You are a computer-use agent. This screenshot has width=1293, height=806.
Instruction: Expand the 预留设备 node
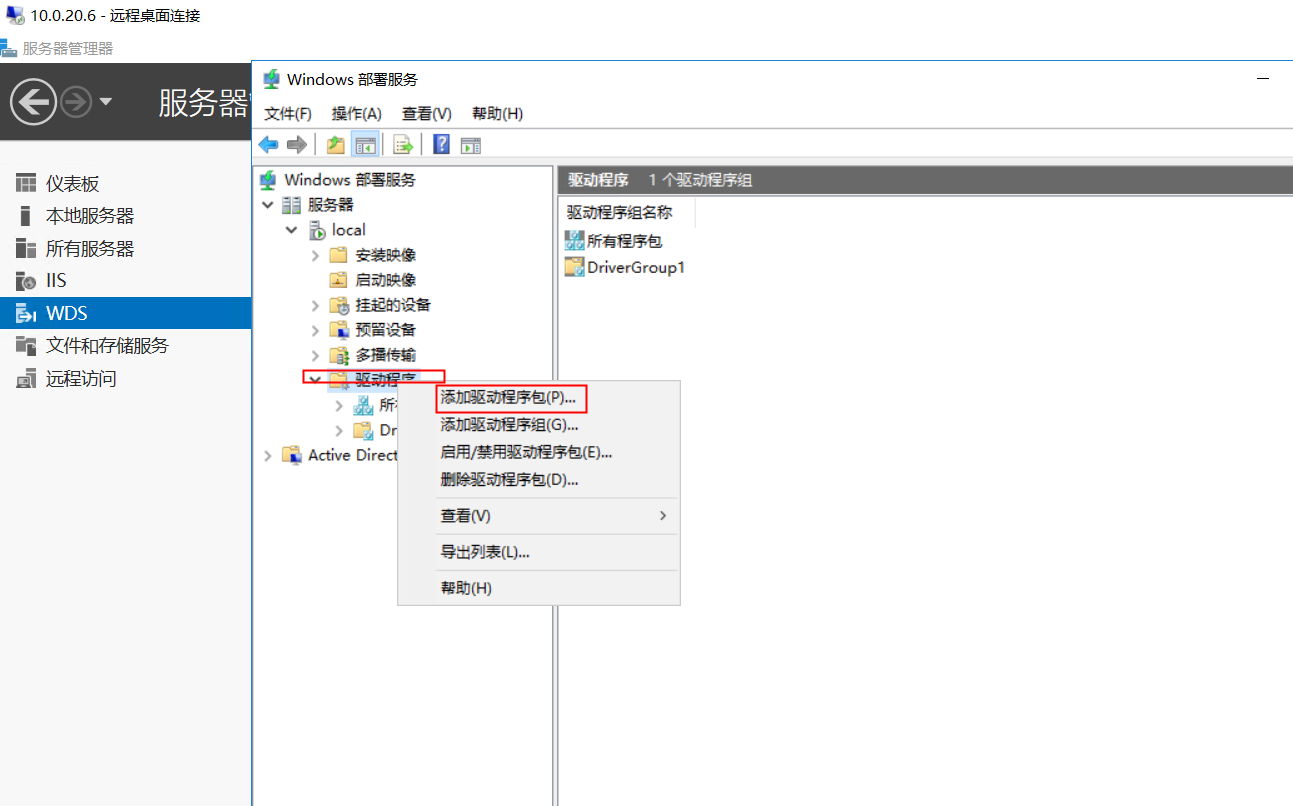(x=315, y=330)
